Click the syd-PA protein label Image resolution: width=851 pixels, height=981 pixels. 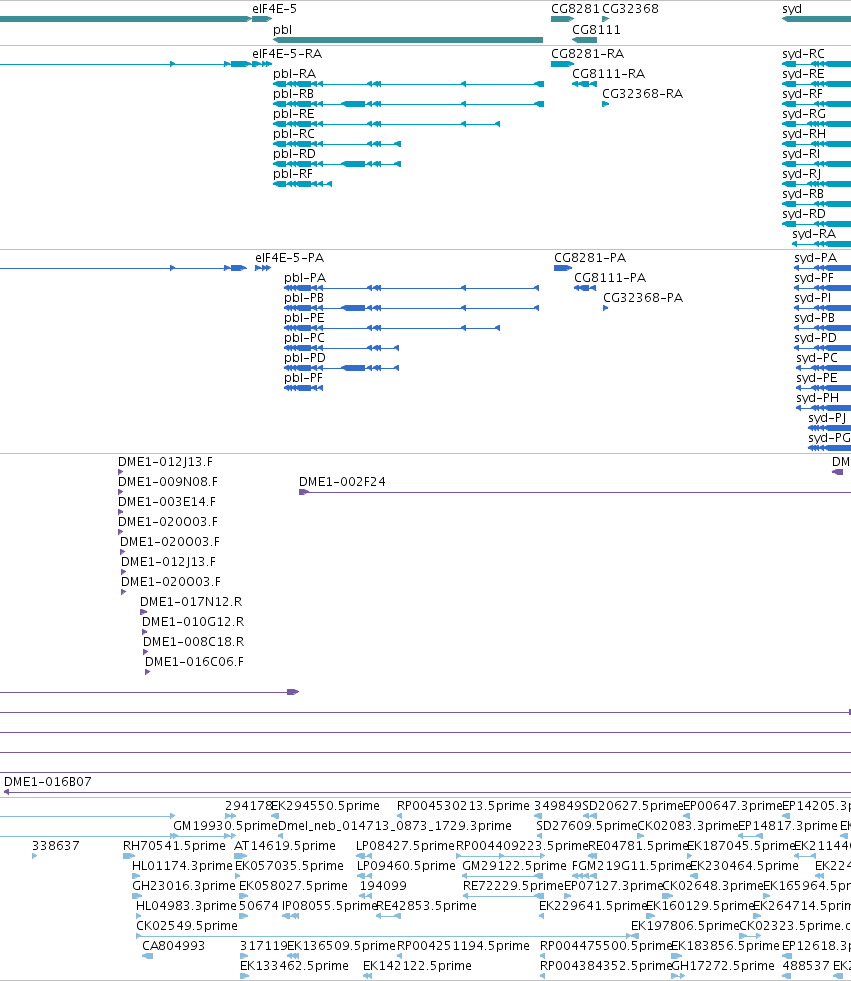point(815,258)
